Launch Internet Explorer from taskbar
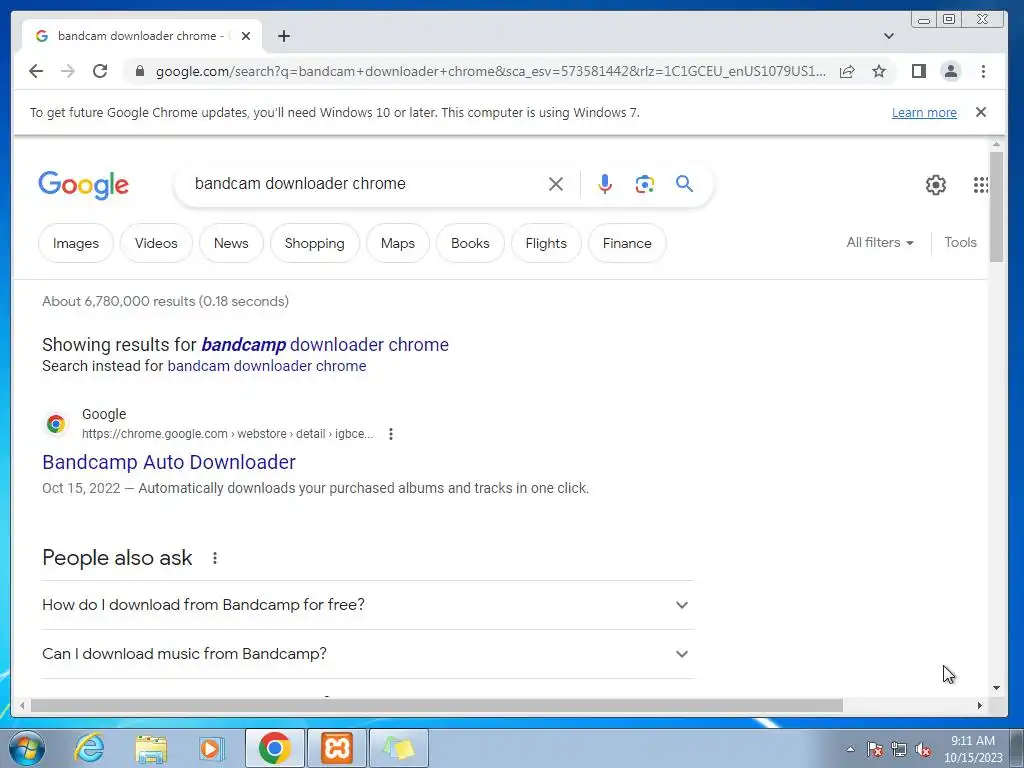The height and width of the screenshot is (768, 1024). pyautogui.click(x=89, y=748)
